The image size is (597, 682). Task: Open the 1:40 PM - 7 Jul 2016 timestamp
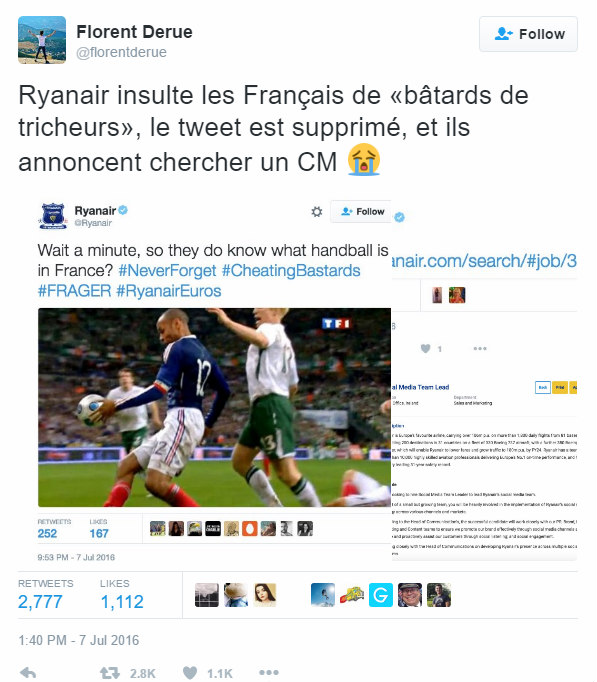[x=79, y=640]
